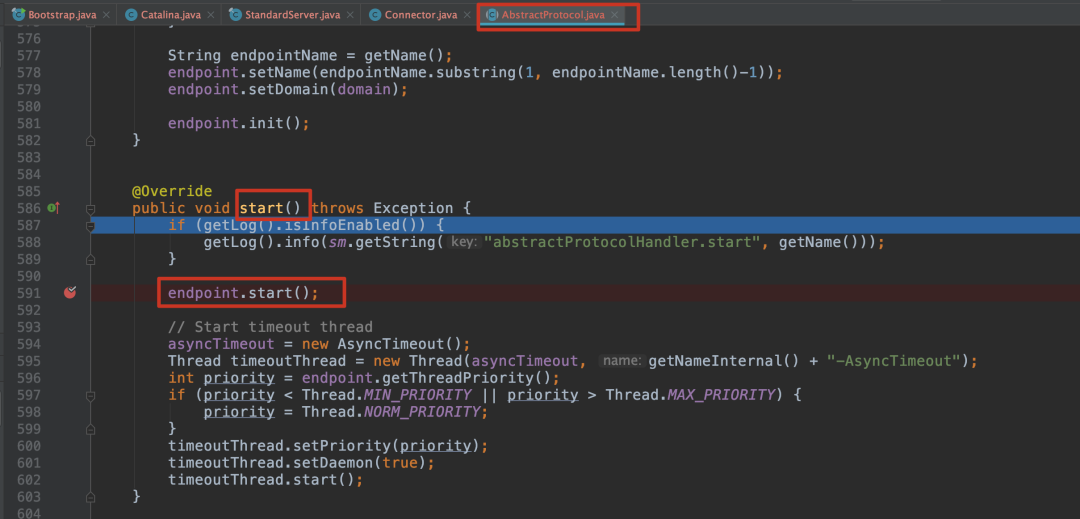Click the "// Start timeout thread" comment
Image resolution: width=1080 pixels, height=519 pixels.
click(x=270, y=327)
